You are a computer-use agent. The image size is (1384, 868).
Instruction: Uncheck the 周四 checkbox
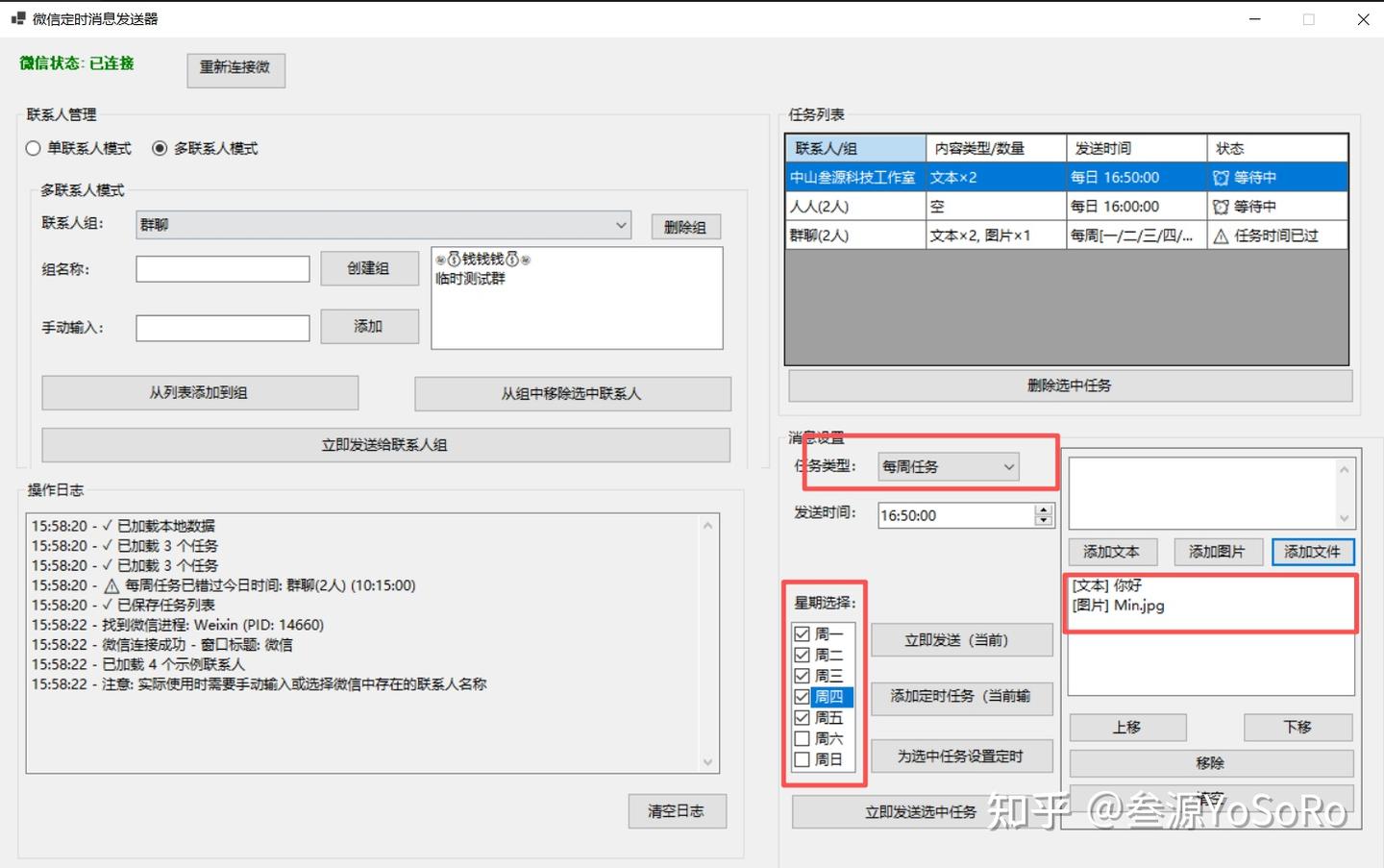tap(802, 697)
